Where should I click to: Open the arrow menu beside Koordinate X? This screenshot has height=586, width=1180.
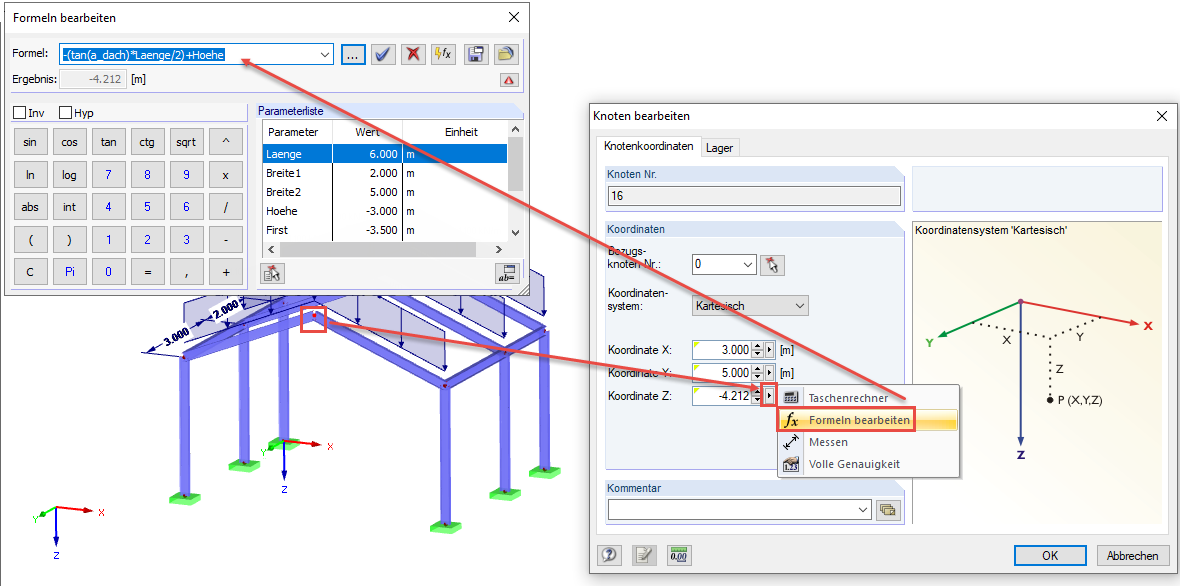[x=769, y=350]
